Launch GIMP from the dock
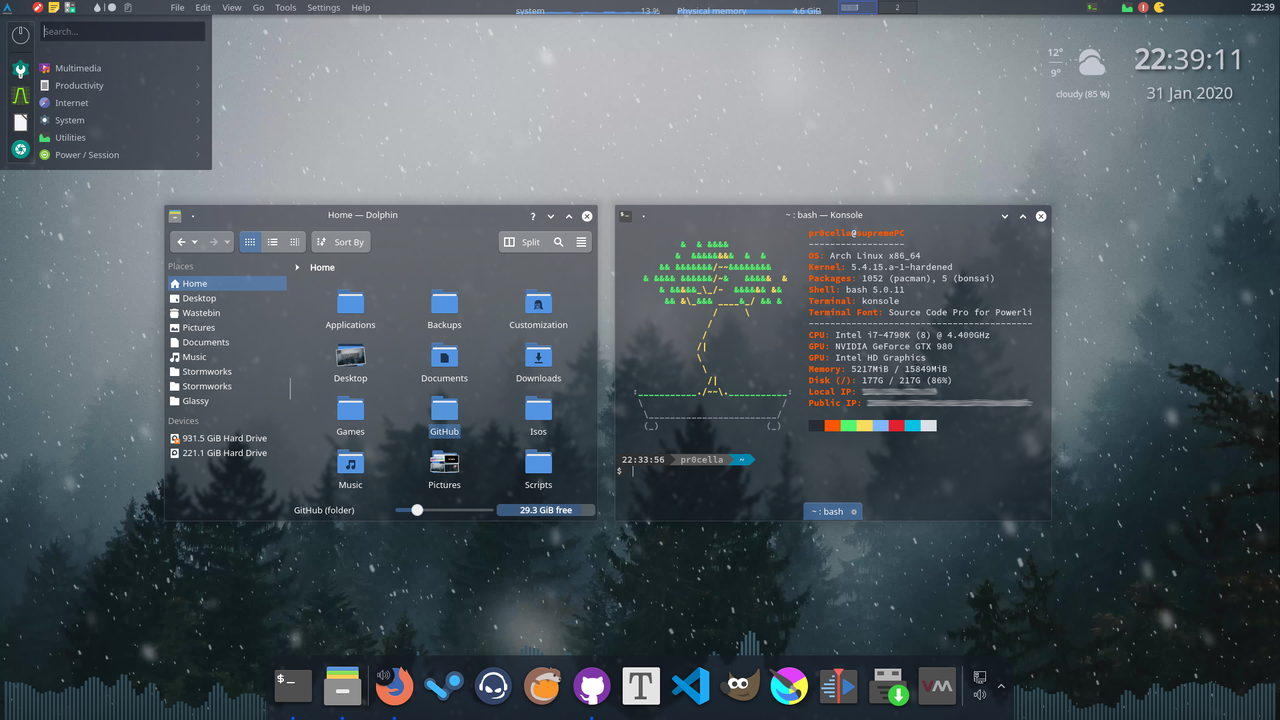1280x720 pixels. [x=740, y=686]
